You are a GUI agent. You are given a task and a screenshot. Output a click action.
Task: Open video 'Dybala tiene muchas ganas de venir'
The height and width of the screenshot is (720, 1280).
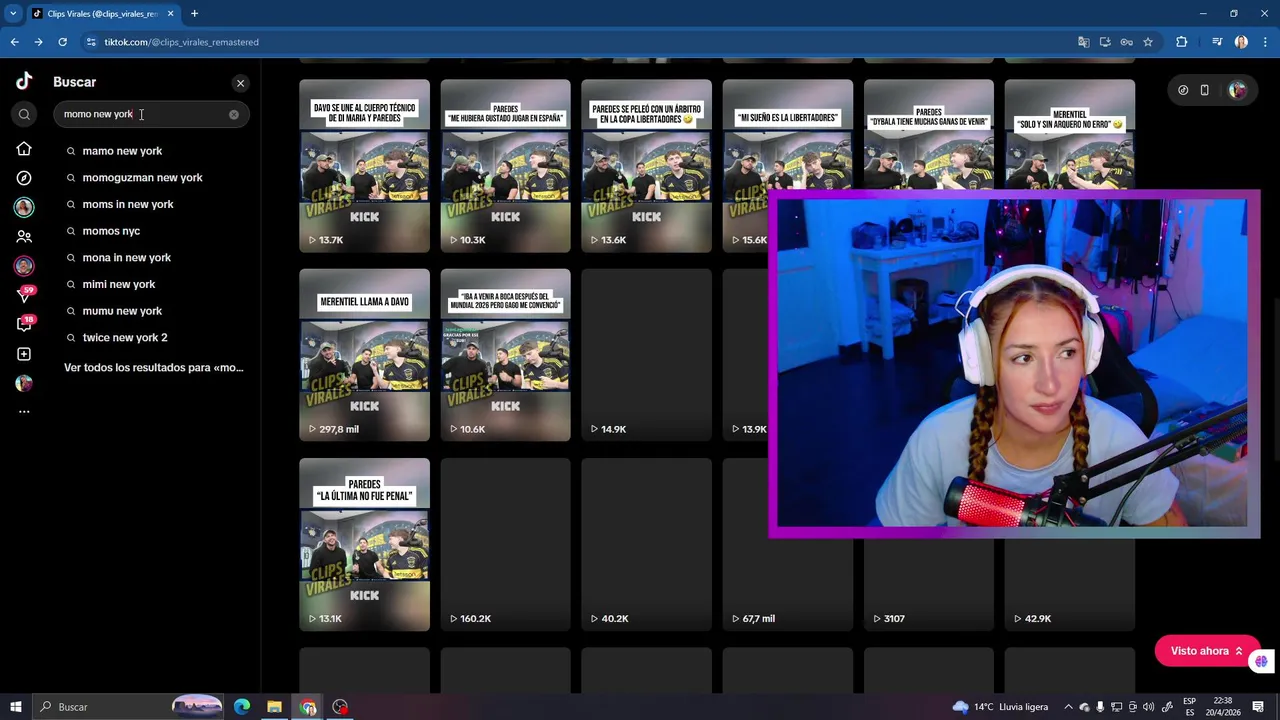click(929, 135)
